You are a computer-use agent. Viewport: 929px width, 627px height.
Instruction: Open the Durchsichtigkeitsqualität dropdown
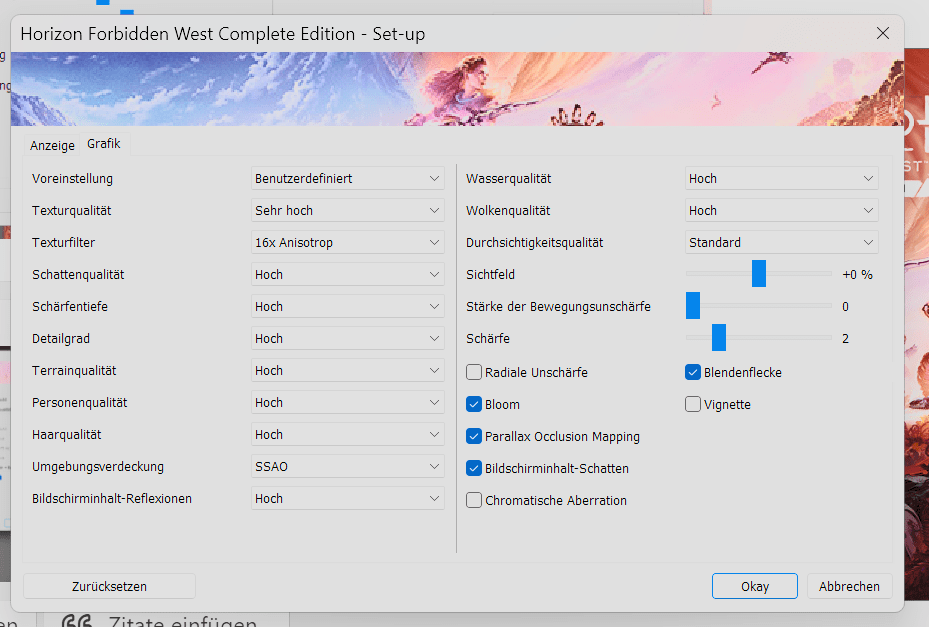coord(781,243)
